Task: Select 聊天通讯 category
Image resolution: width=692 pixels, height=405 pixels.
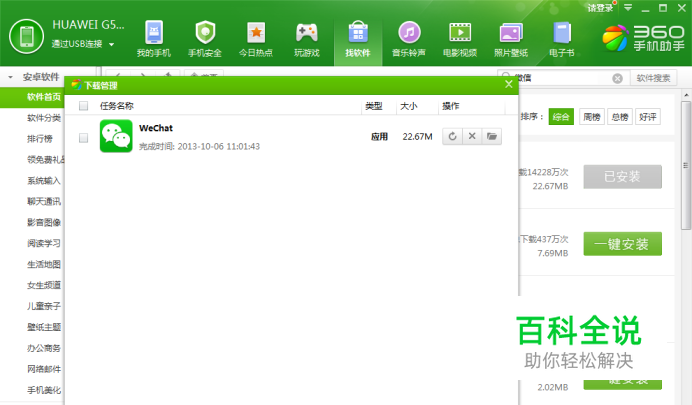Action: (43, 202)
